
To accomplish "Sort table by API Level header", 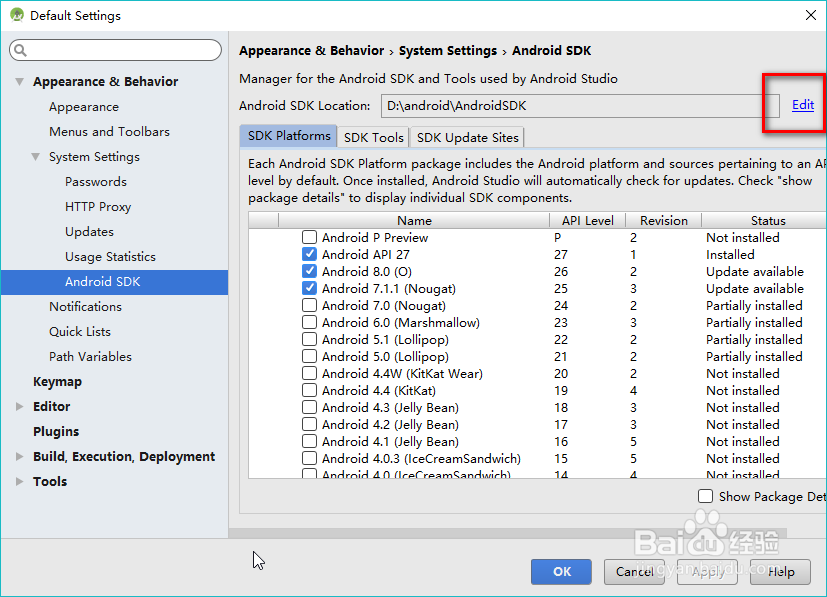I will click(588, 220).
